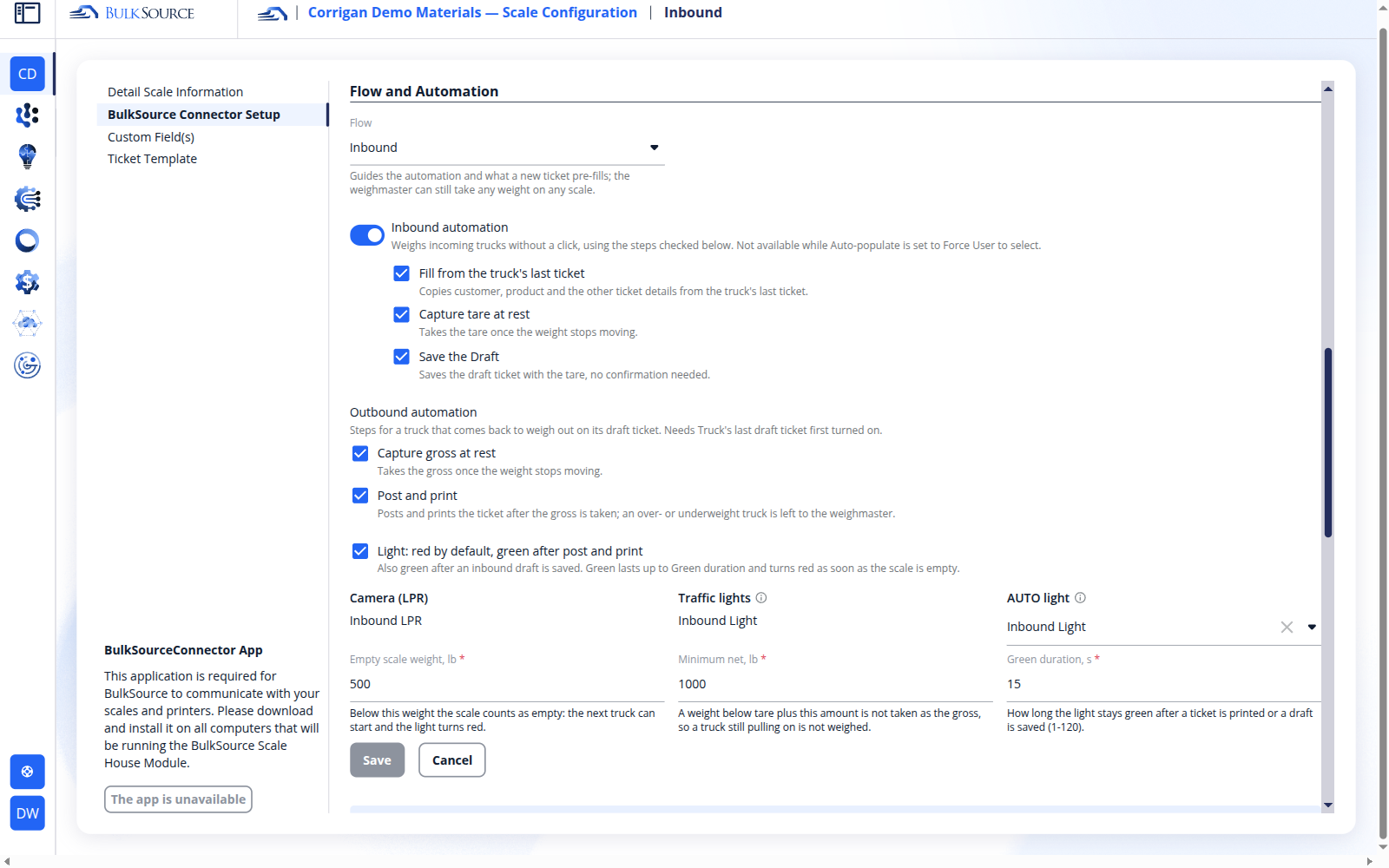Edit the Empty scale weight field
1389x868 pixels.
click(507, 684)
